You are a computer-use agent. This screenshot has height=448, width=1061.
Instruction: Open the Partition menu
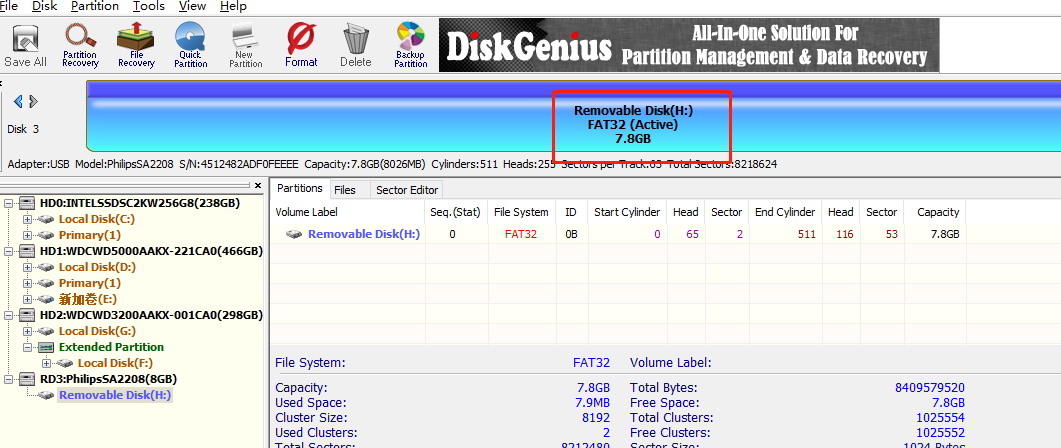95,7
